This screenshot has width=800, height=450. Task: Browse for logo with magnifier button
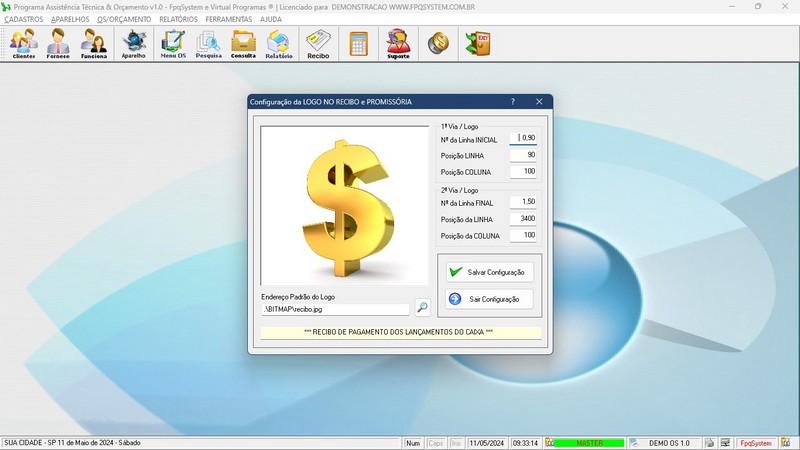click(x=423, y=308)
